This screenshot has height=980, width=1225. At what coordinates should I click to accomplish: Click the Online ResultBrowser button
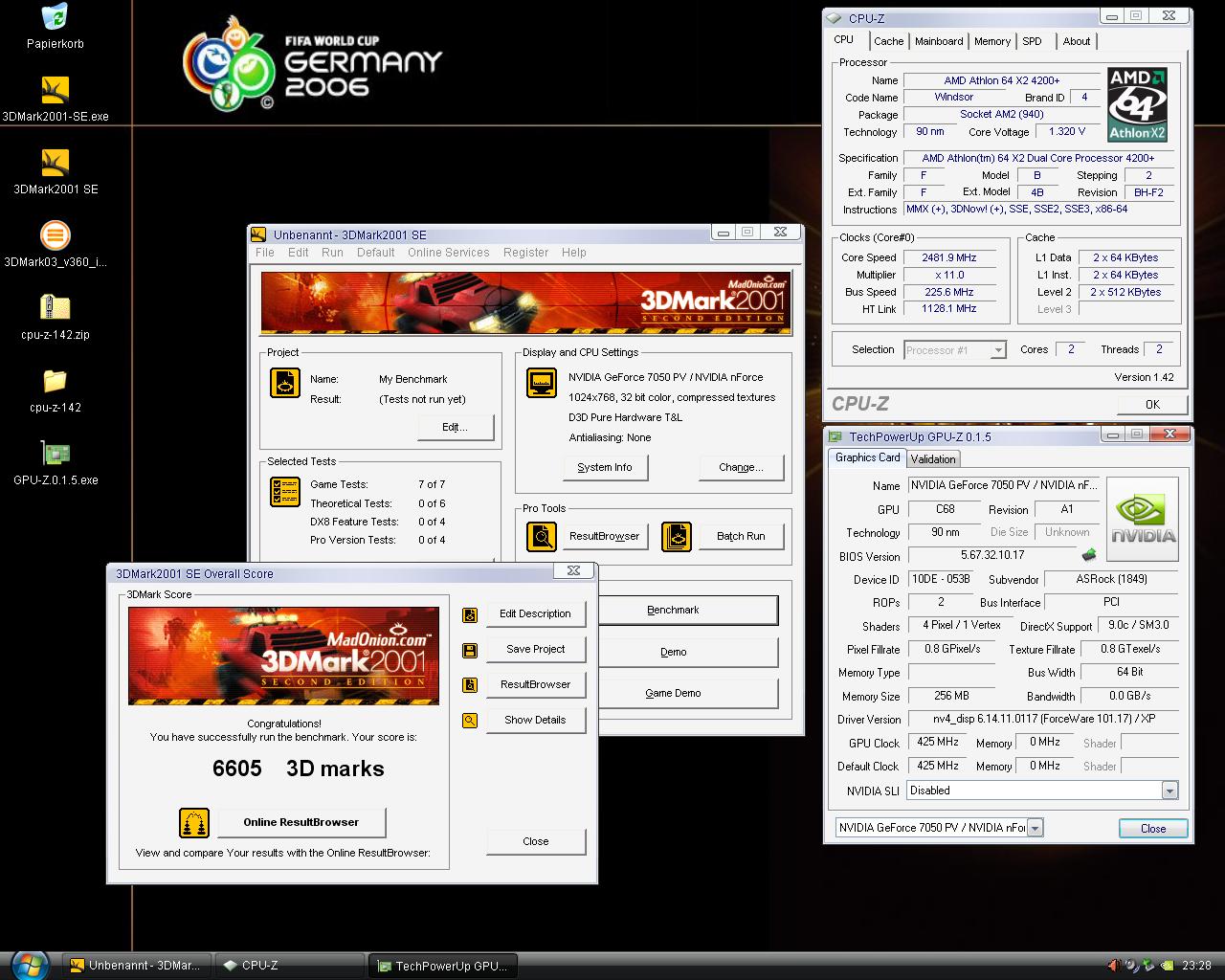click(301, 822)
